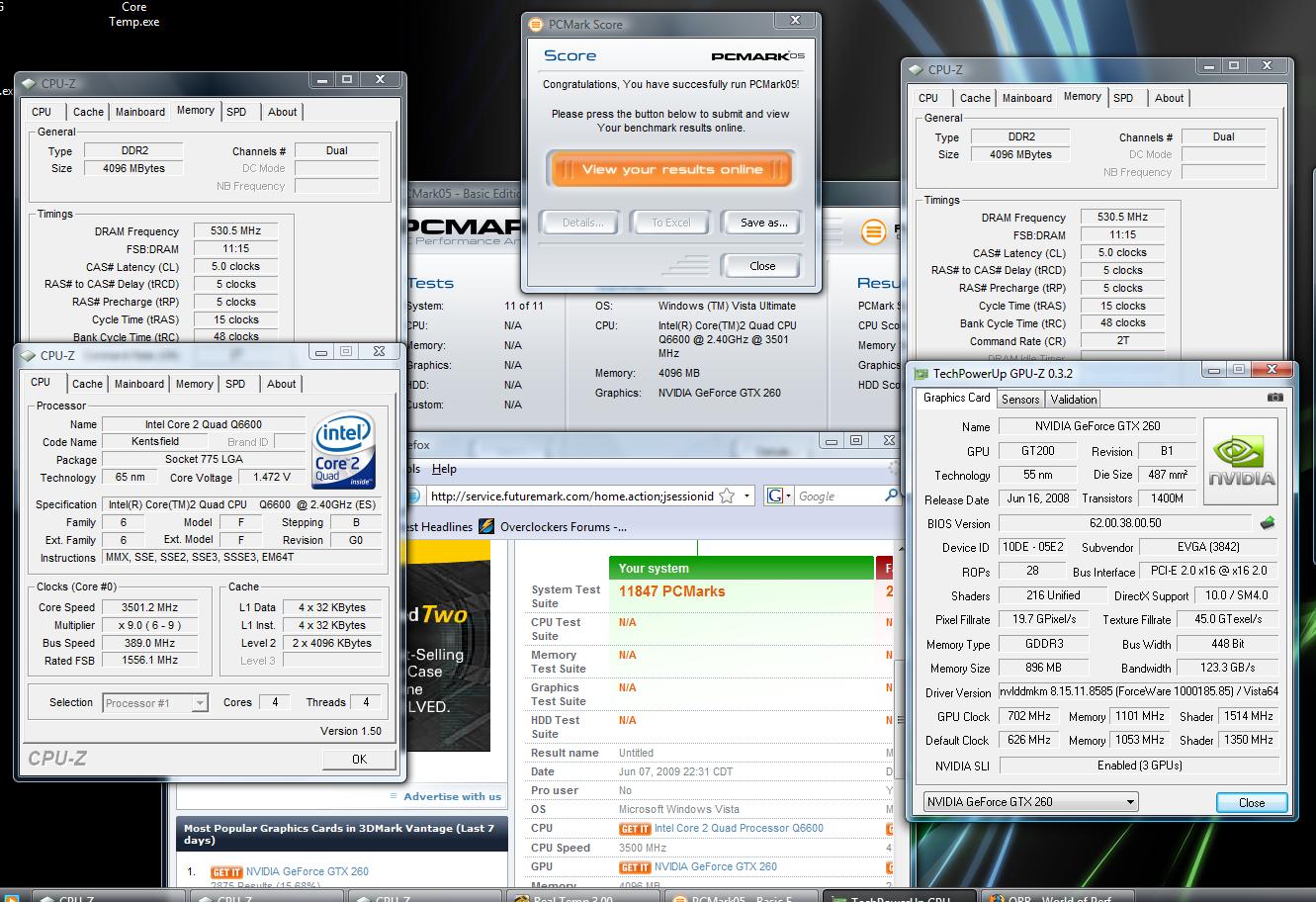Click the NVIDIA logo in GPU-Z
This screenshot has height=902, width=1316.
(x=1241, y=463)
